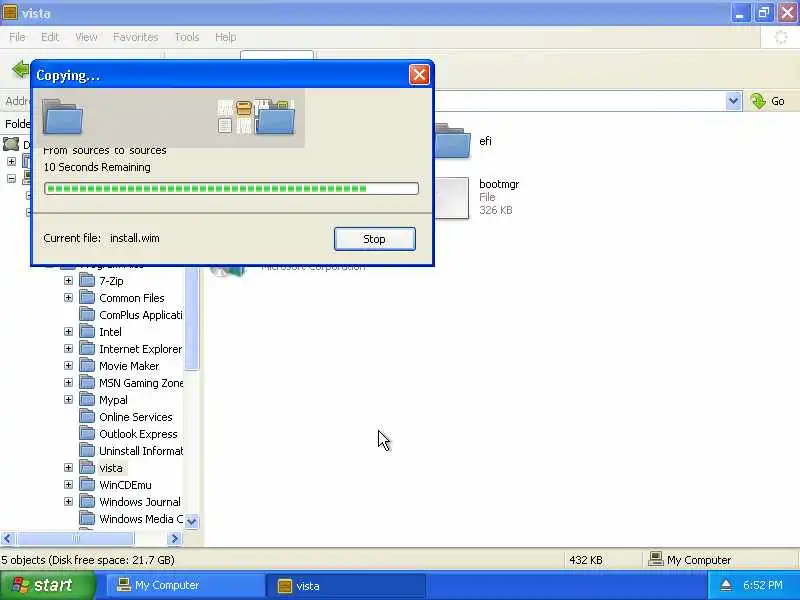Click the vista taskbar button

coord(346,585)
